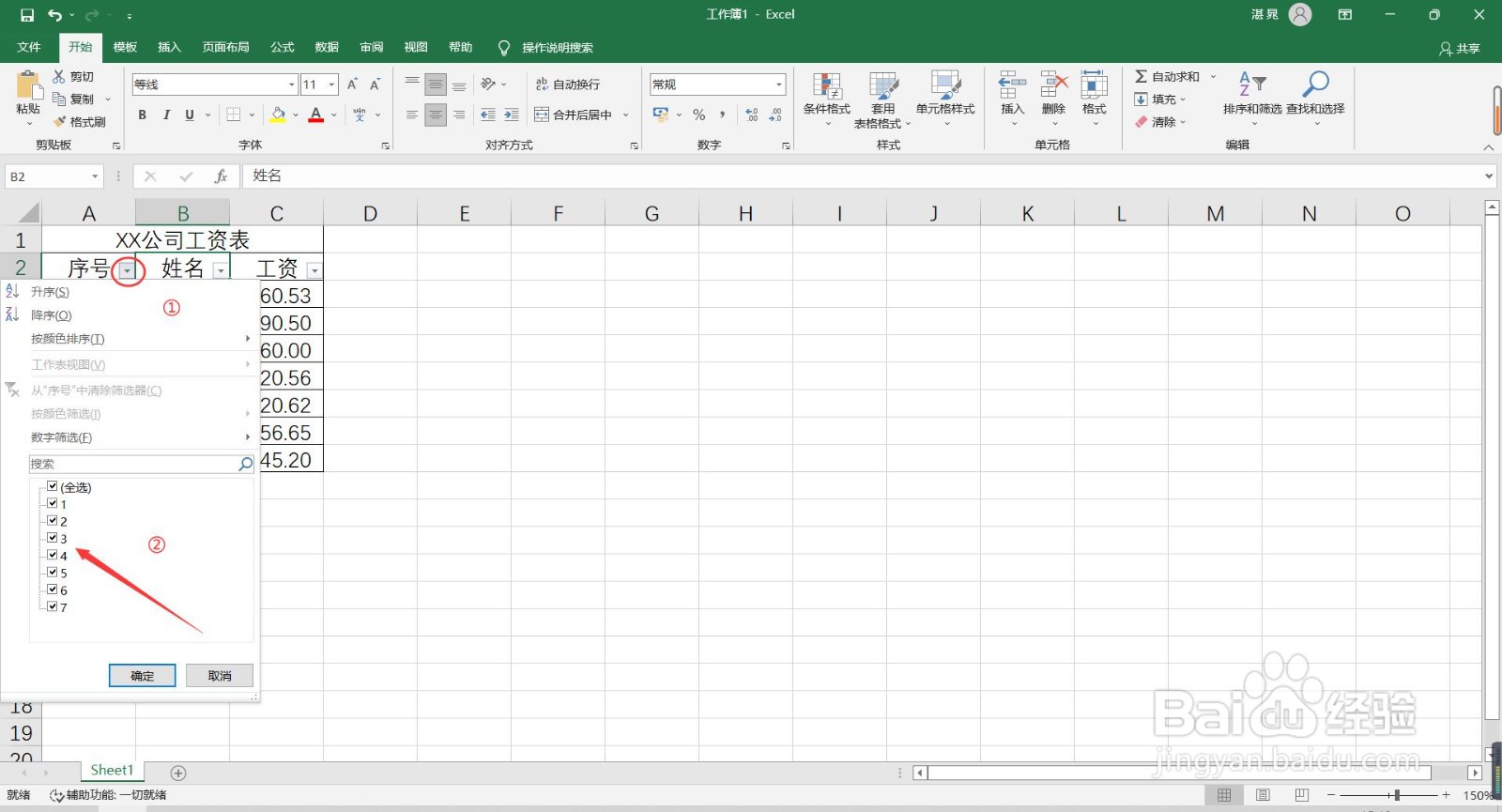
Task: Click the zoom slider handle
Action: pos(1397,795)
